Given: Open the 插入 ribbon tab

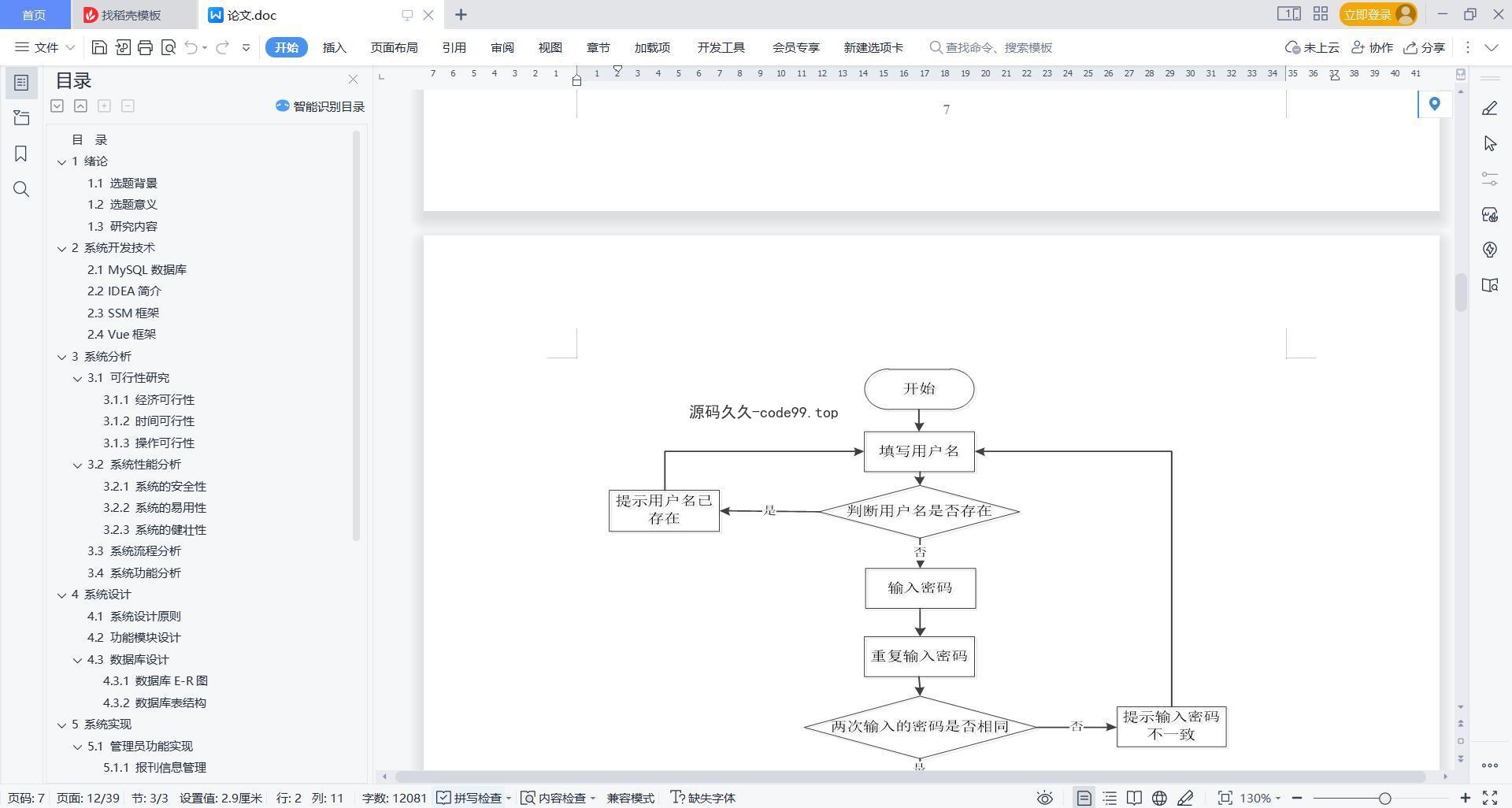Looking at the screenshot, I should [335, 47].
